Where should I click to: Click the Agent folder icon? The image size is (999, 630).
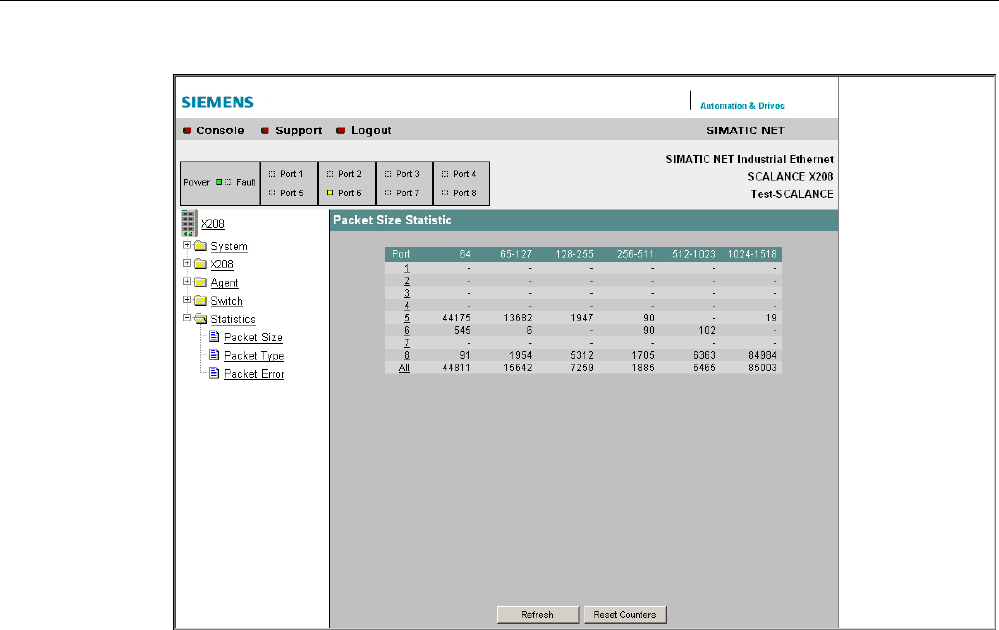click(x=200, y=283)
